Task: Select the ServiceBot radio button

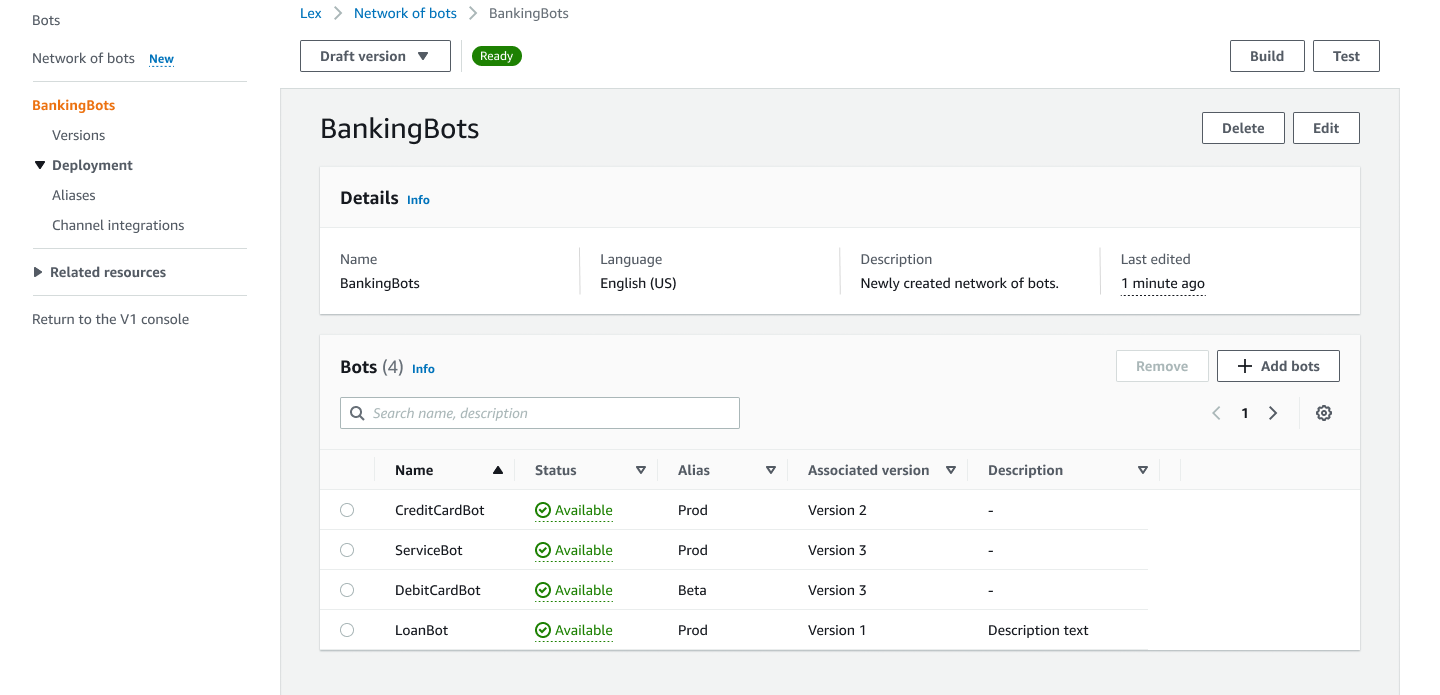Action: point(347,550)
